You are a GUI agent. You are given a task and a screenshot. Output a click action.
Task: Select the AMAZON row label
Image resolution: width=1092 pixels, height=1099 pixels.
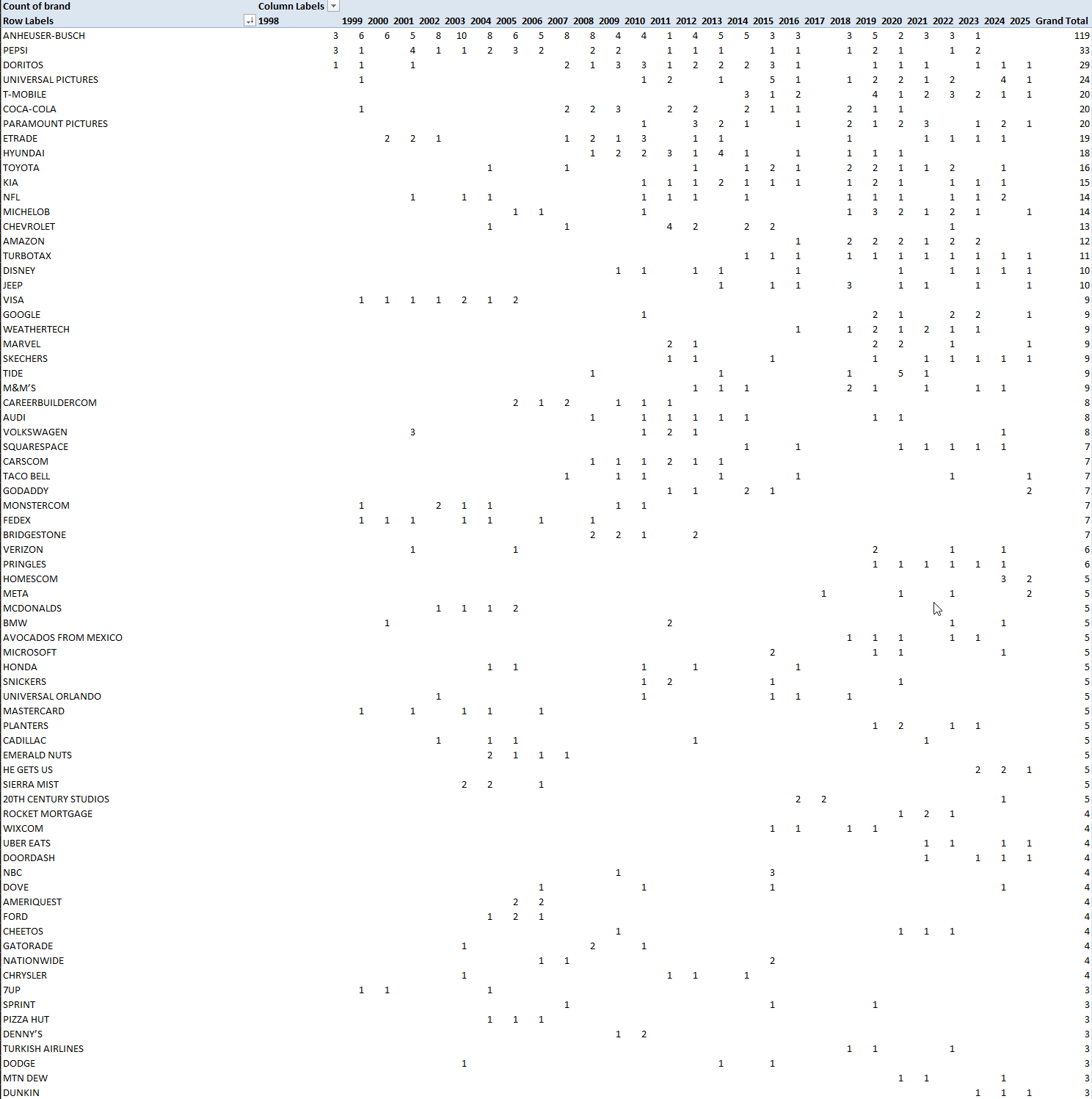(23, 241)
